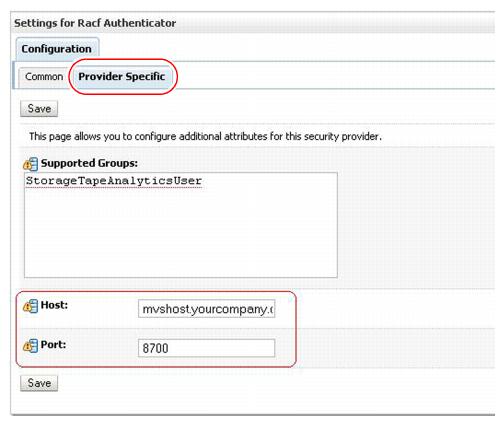Click the Supported Groups label text
The height and width of the screenshot is (424, 503).
pos(89,163)
